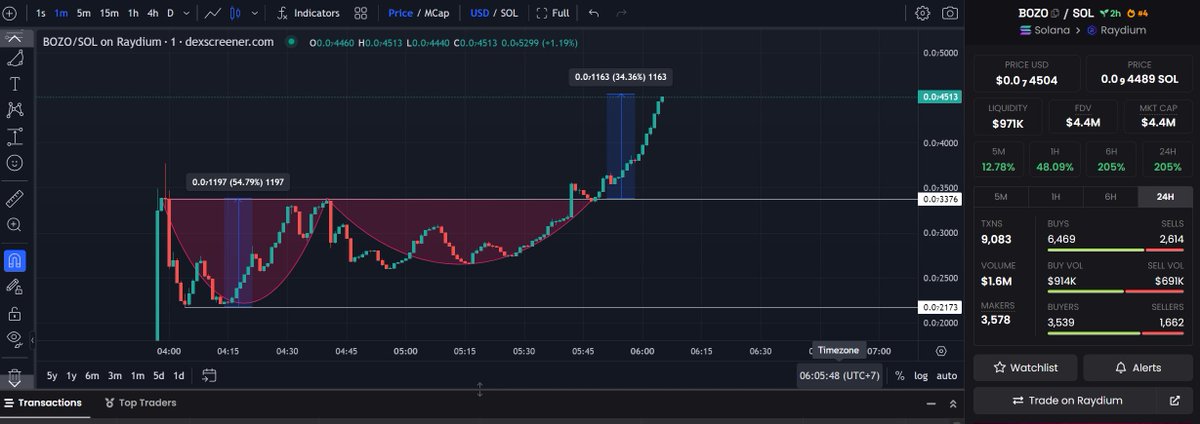Open chart settings gear

(922, 13)
